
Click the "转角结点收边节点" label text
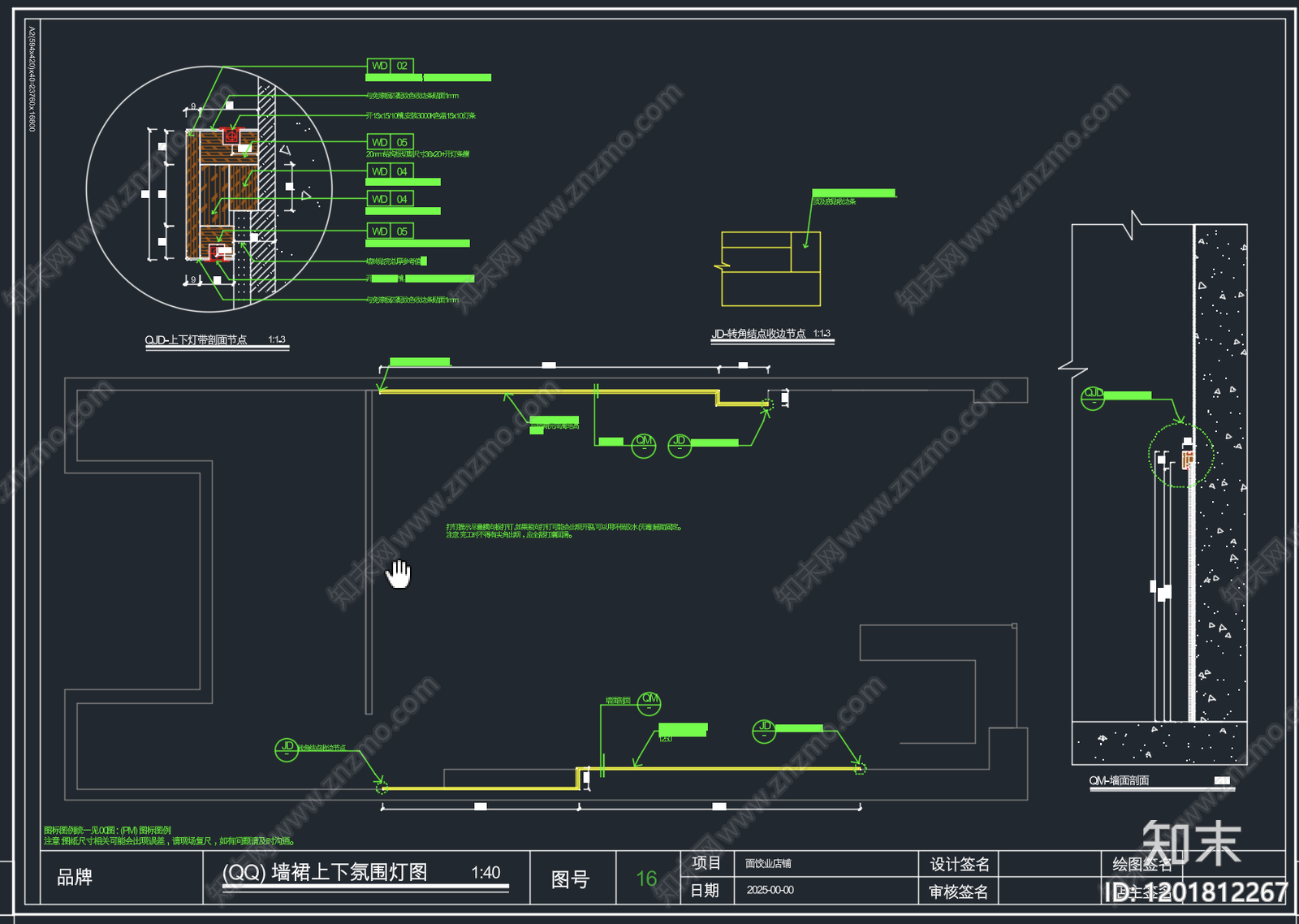322,748
